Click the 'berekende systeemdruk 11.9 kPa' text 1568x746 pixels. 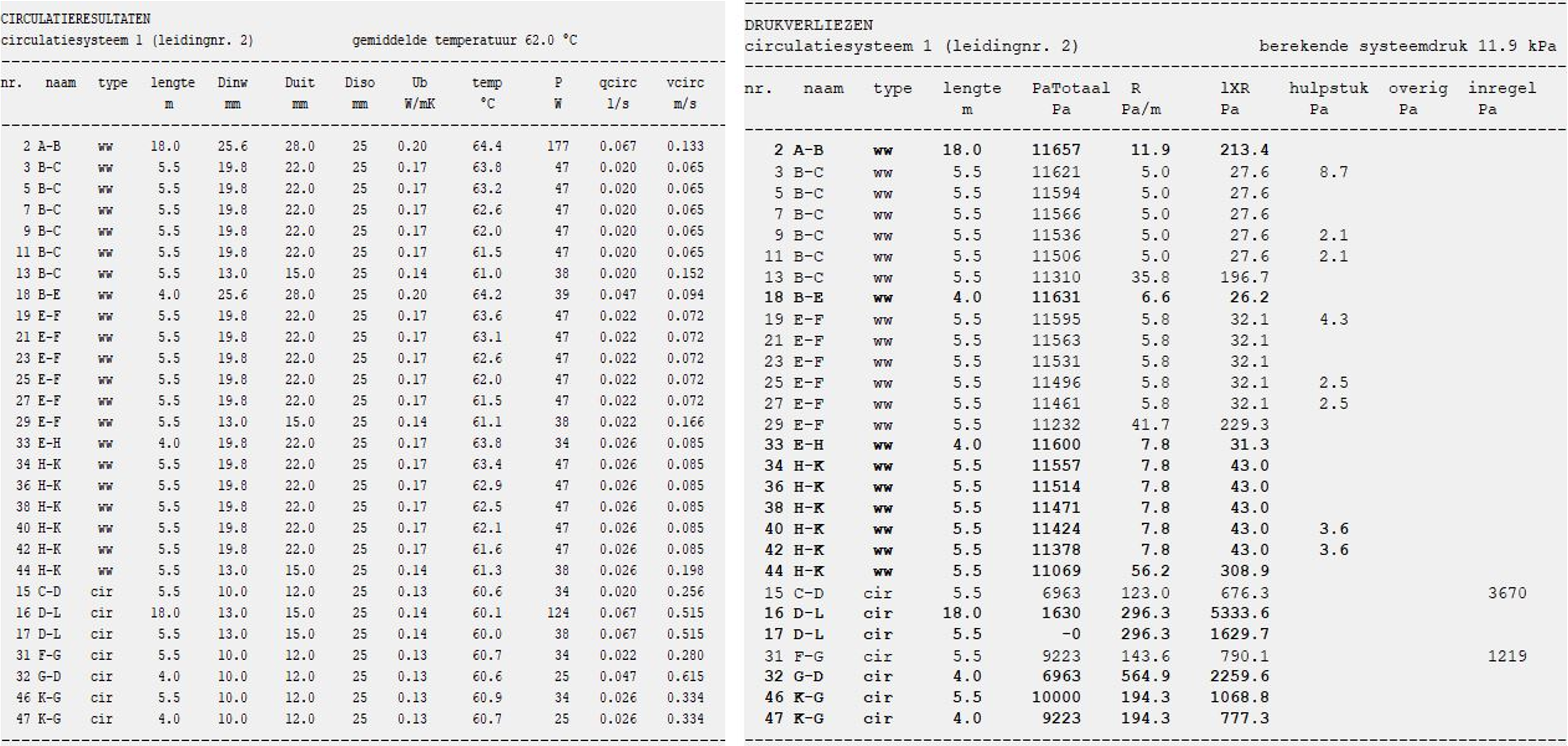(1407, 46)
